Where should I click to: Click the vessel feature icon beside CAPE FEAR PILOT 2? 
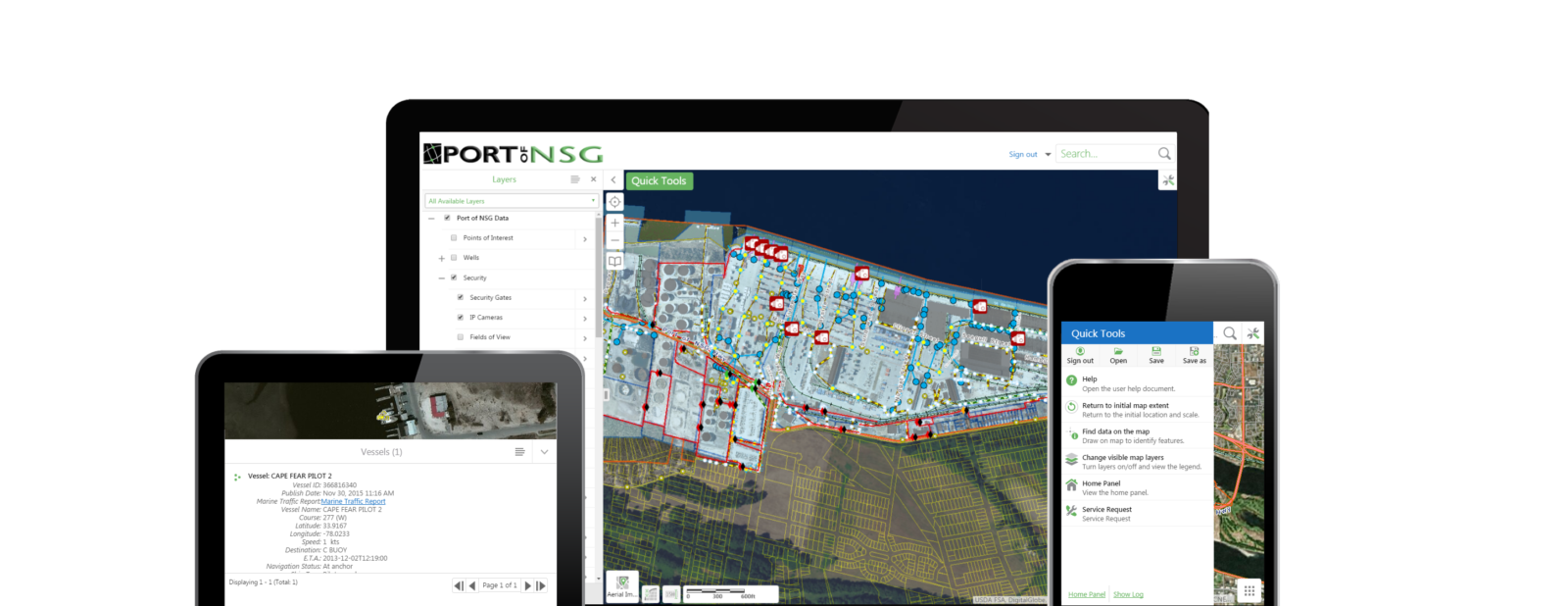(x=237, y=478)
